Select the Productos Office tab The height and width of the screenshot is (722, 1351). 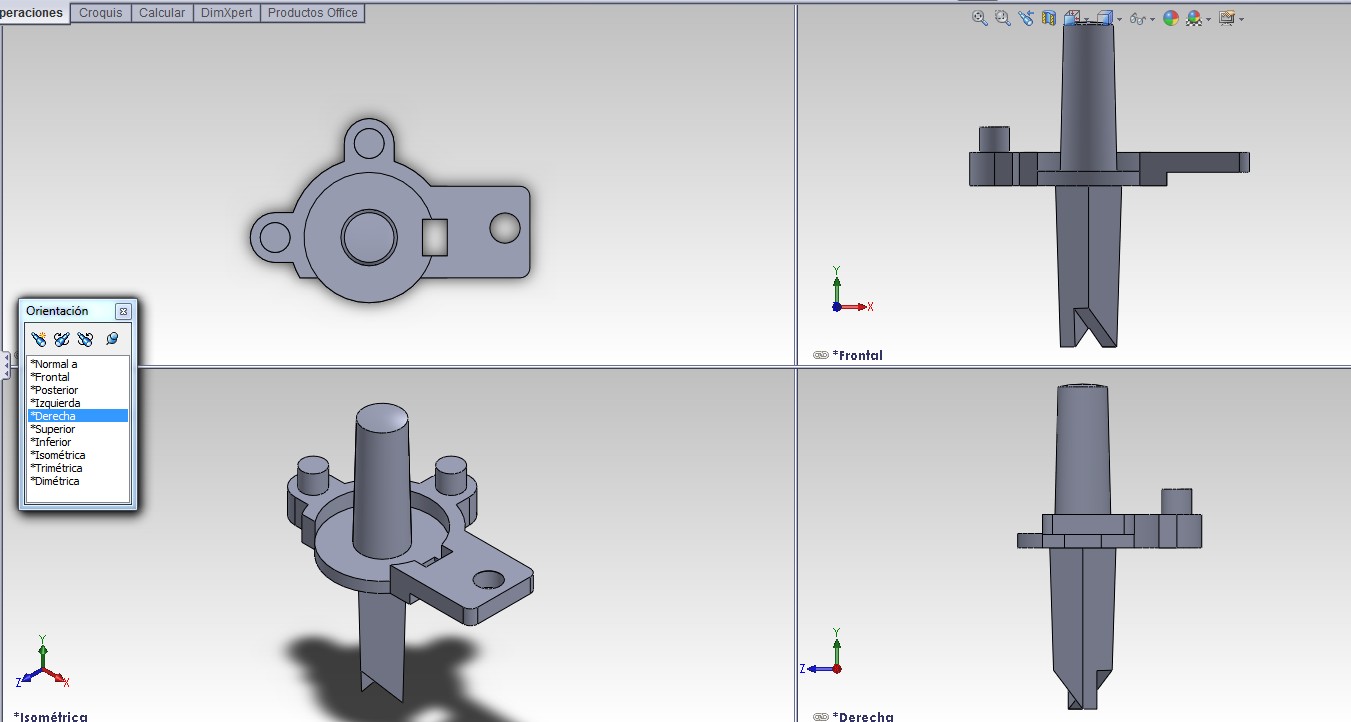[x=312, y=13]
